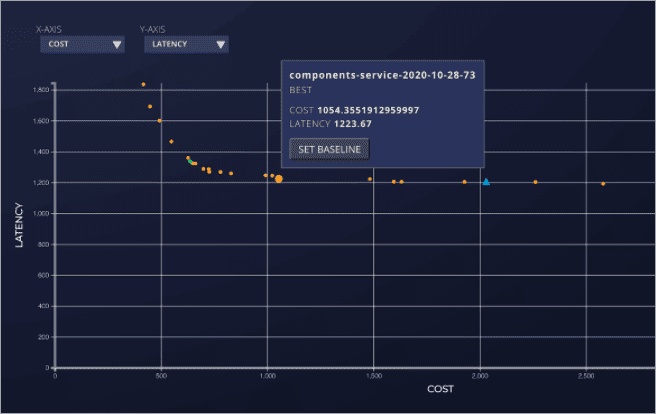Viewport: 656px width, 414px height.
Task: Click the data point near latency 1,600
Action: pyautogui.click(x=159, y=121)
